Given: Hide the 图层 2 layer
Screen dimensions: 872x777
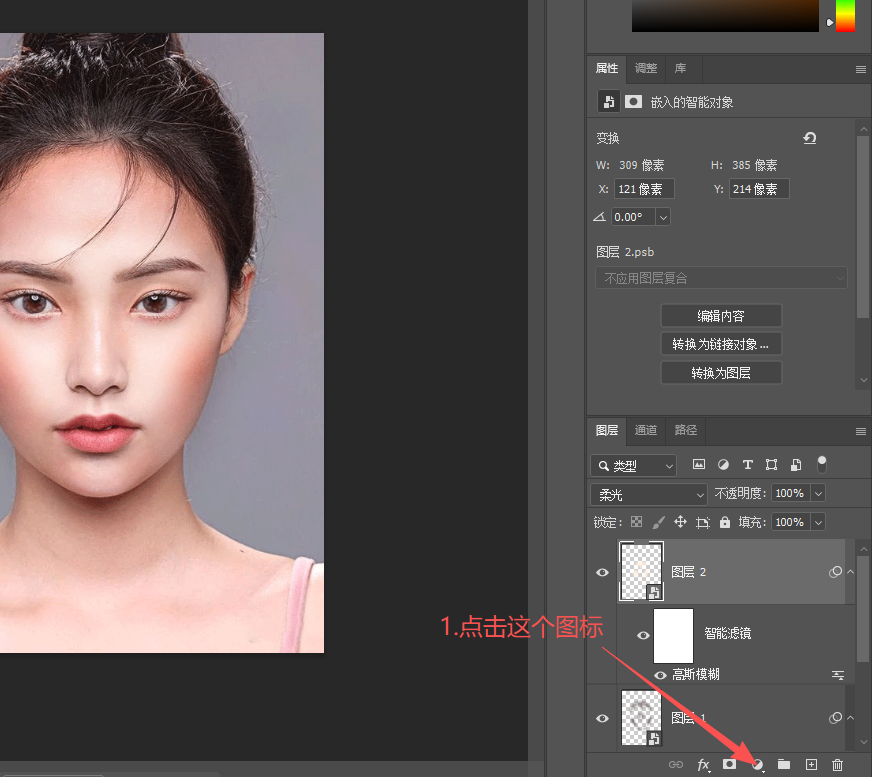Looking at the screenshot, I should 602,572.
